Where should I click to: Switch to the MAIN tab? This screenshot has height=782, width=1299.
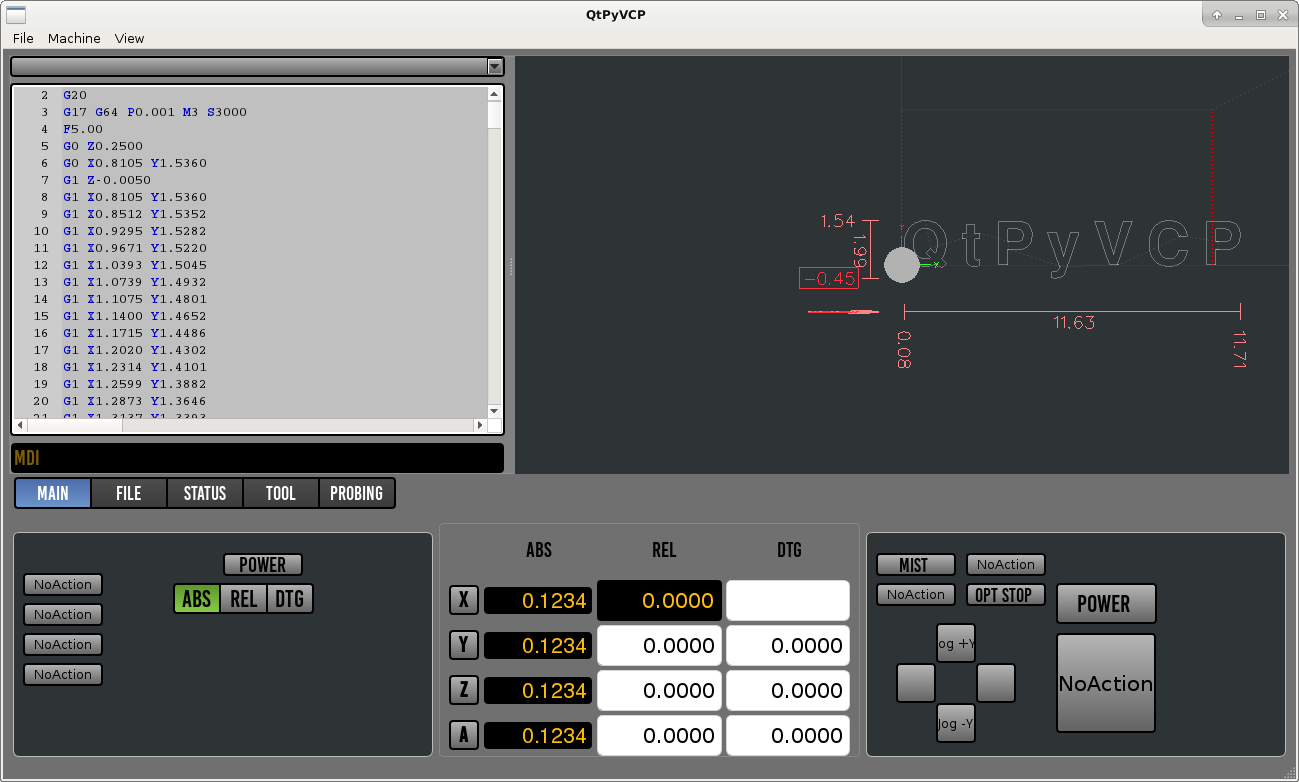coord(53,493)
